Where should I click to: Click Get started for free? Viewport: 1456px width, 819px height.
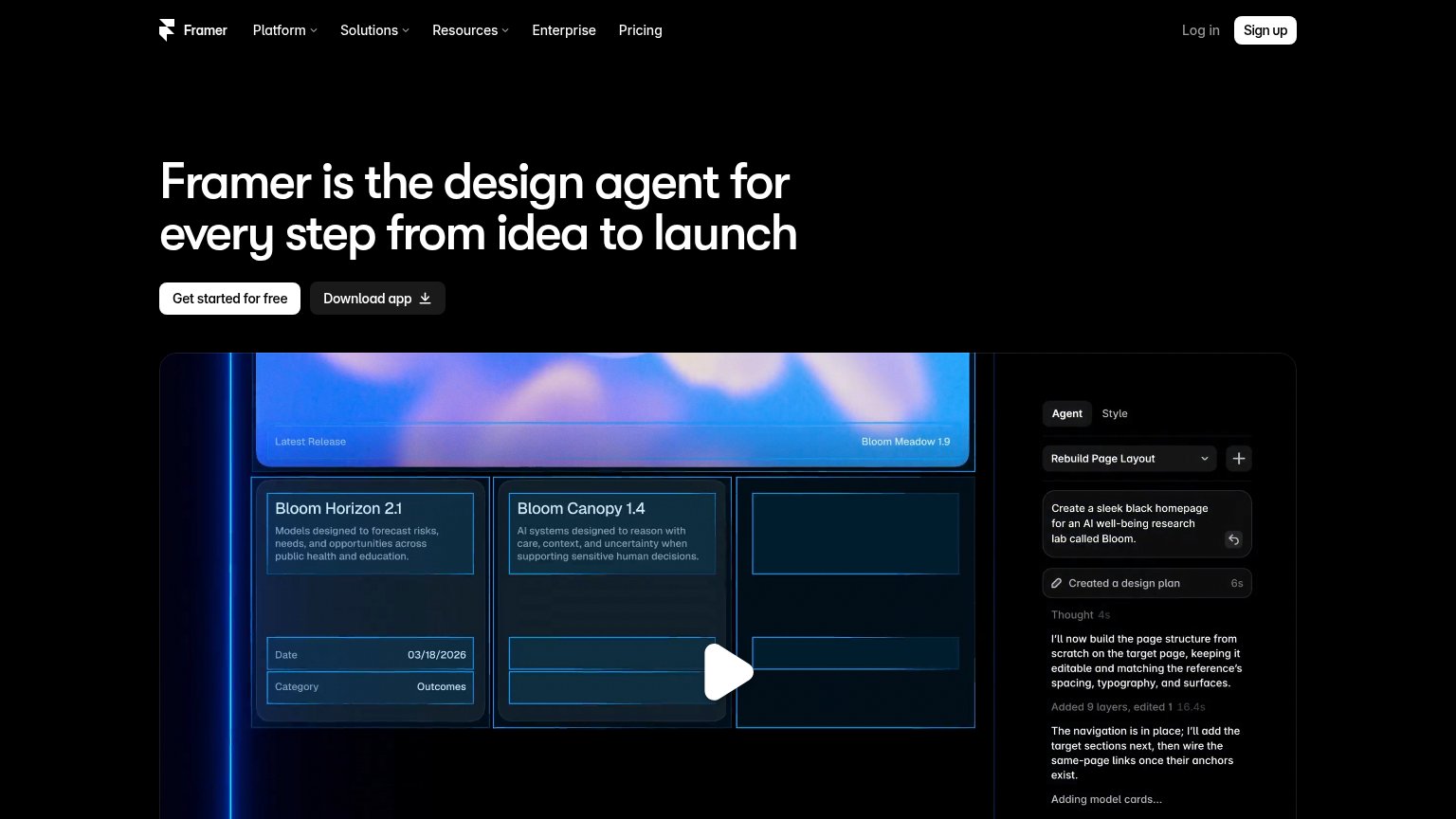(x=229, y=299)
